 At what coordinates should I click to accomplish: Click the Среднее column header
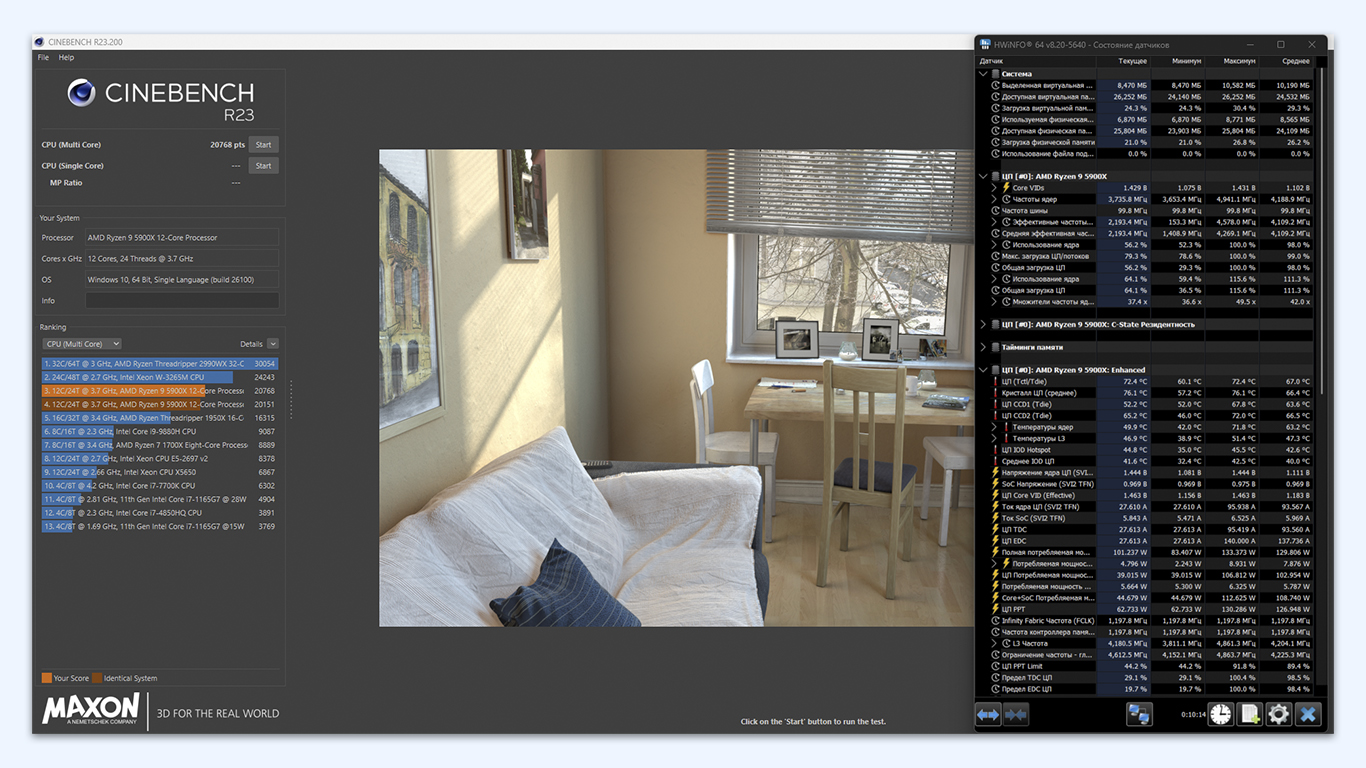1286,61
